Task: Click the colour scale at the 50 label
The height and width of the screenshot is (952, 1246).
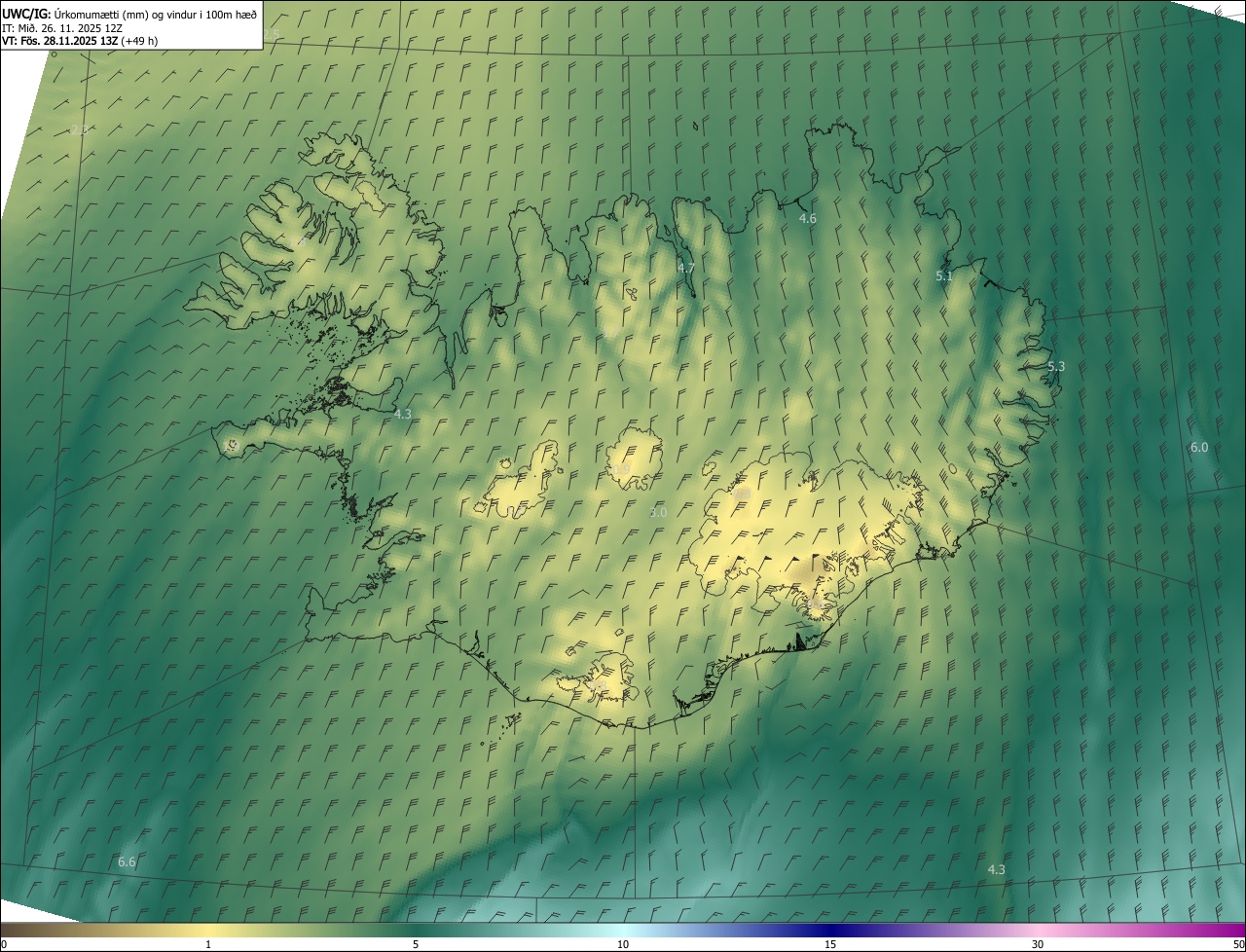Action: tap(1238, 944)
